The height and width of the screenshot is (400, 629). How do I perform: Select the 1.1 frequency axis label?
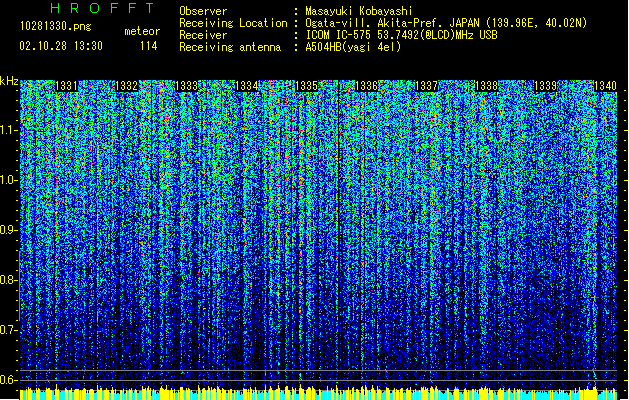click(9, 129)
